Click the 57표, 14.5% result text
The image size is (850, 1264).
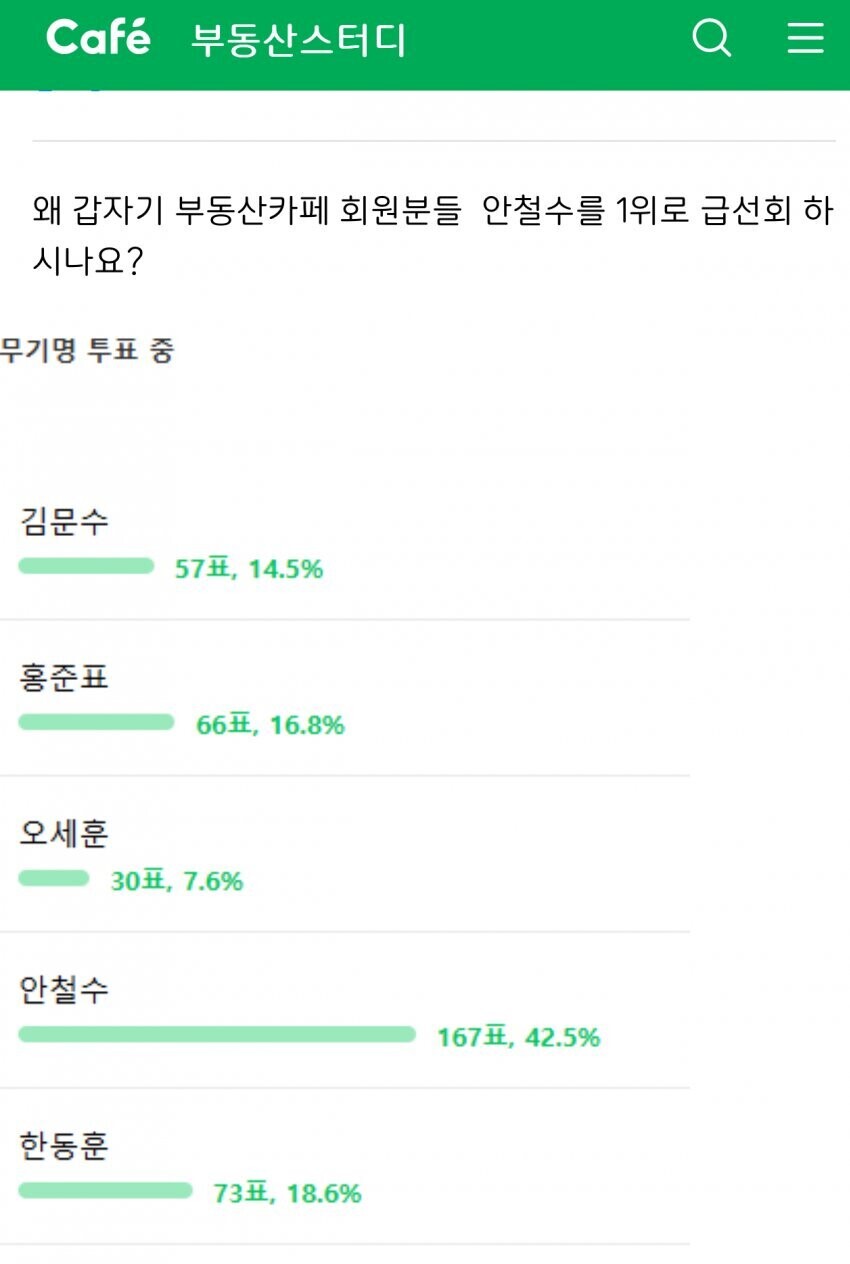pos(249,569)
